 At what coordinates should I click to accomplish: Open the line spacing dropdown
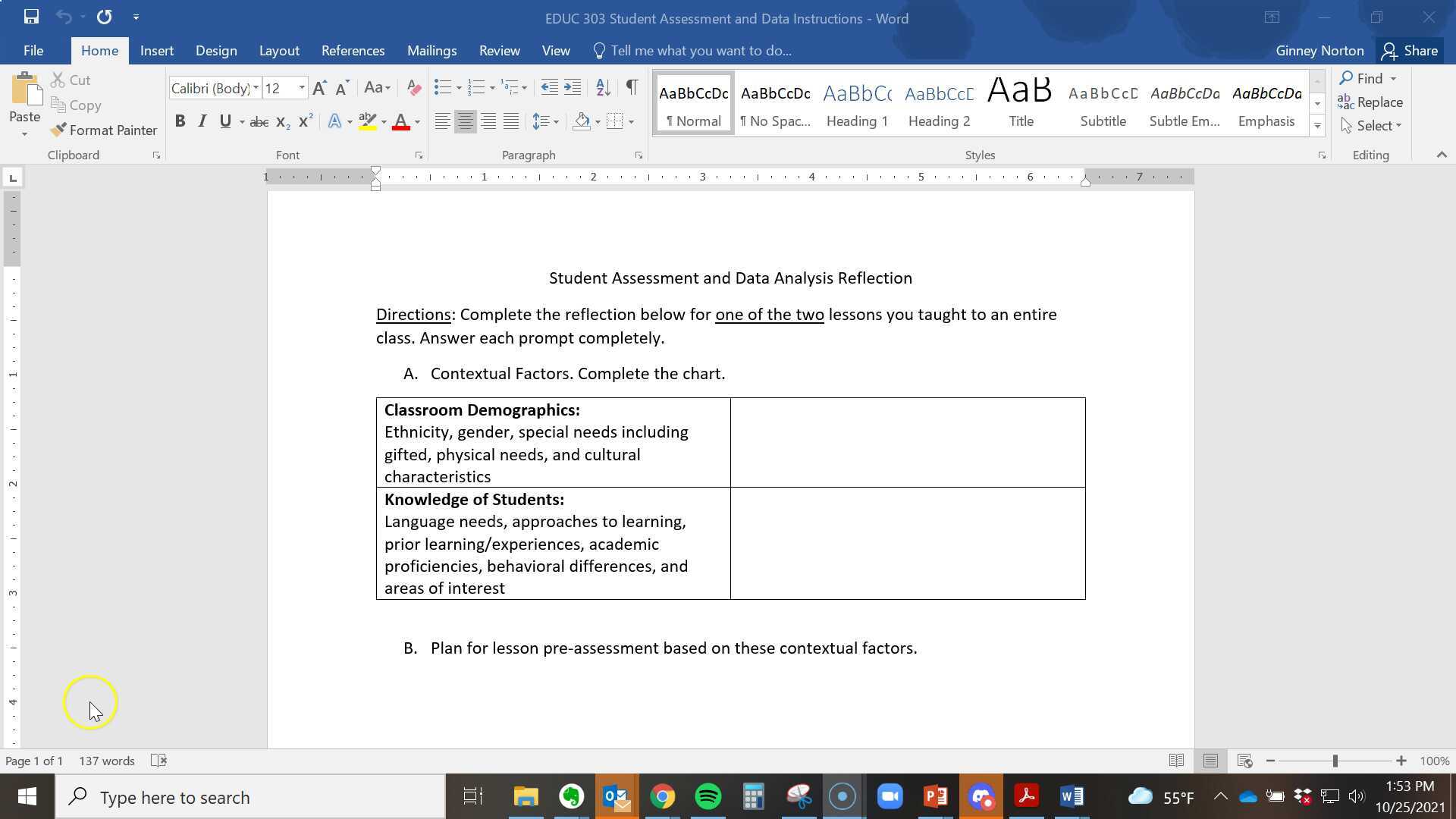[x=556, y=121]
